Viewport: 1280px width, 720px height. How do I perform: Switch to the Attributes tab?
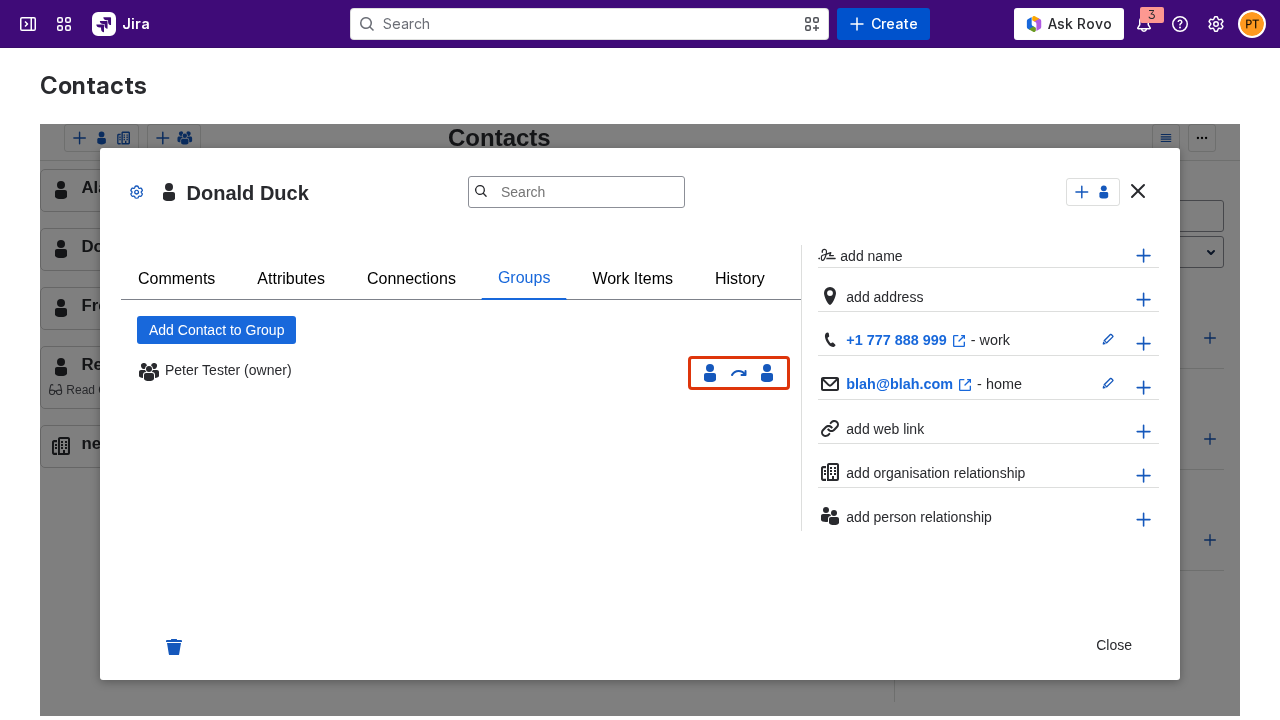click(x=291, y=279)
